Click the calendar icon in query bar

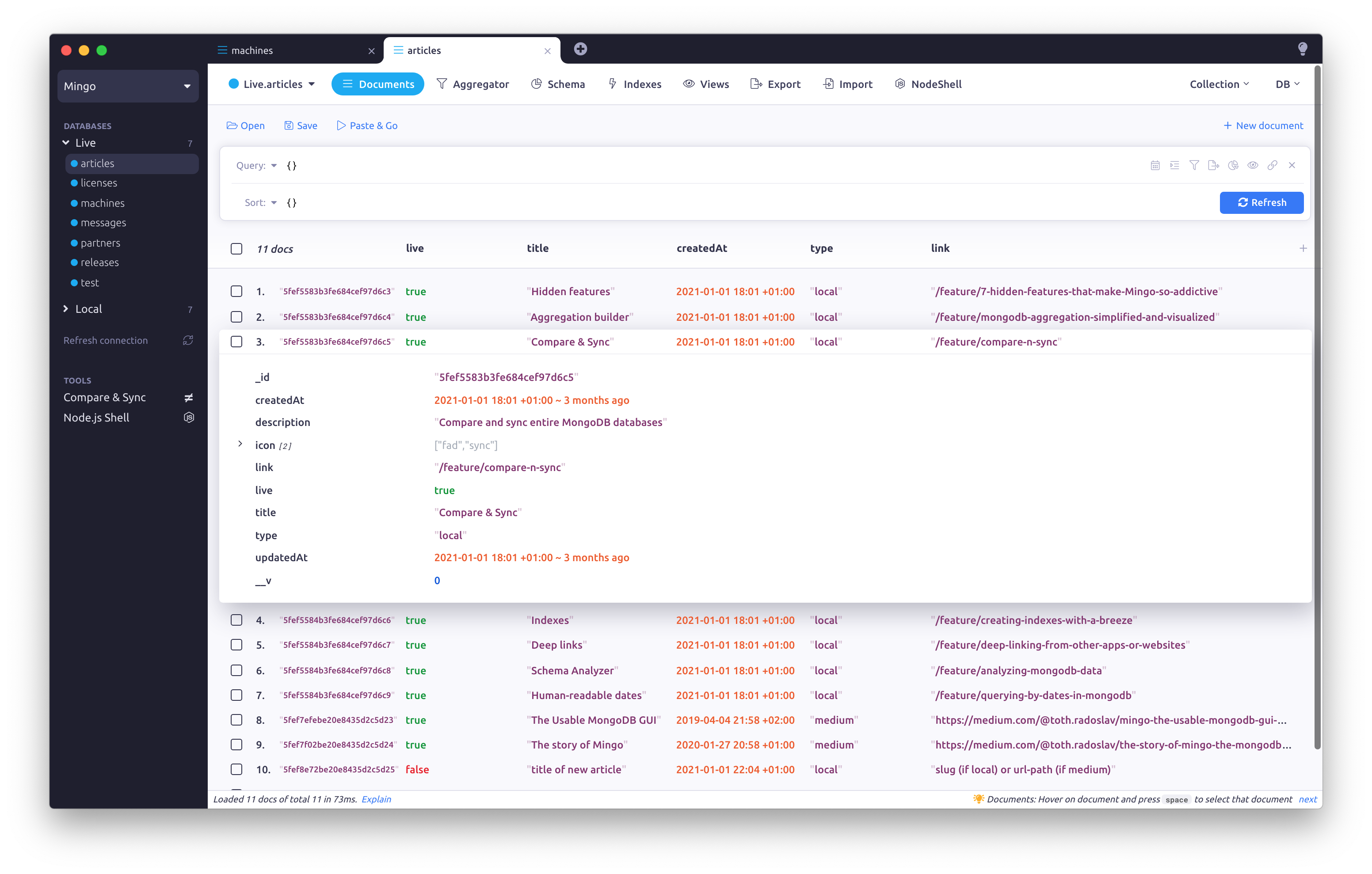click(x=1155, y=165)
